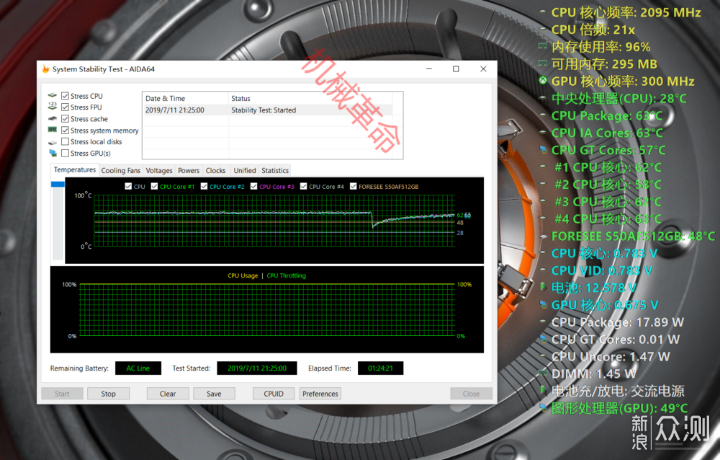Viewport: 720px width, 460px height.
Task: Click the Stress cache chip icon
Action: point(53,118)
